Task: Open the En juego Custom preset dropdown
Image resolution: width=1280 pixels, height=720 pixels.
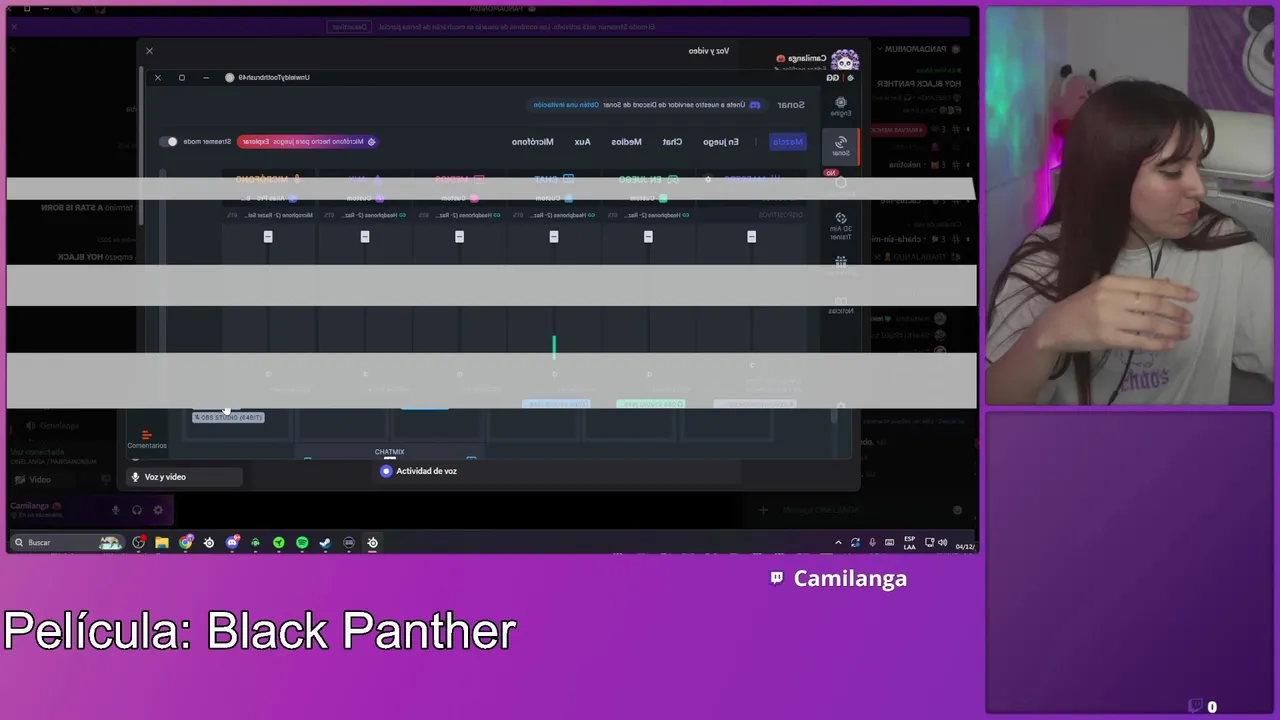Action: click(649, 198)
